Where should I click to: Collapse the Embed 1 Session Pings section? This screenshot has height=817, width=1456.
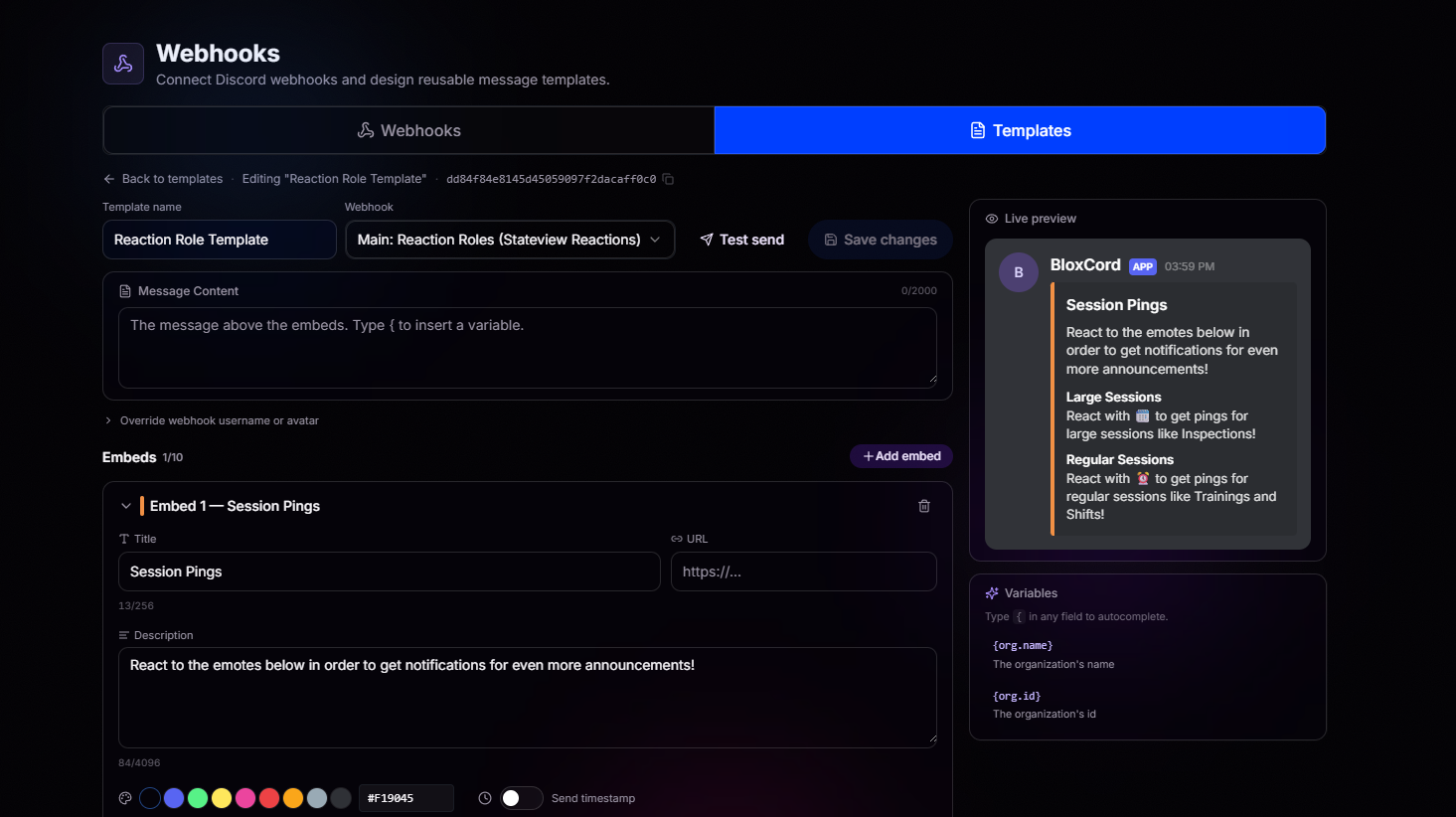(126, 506)
